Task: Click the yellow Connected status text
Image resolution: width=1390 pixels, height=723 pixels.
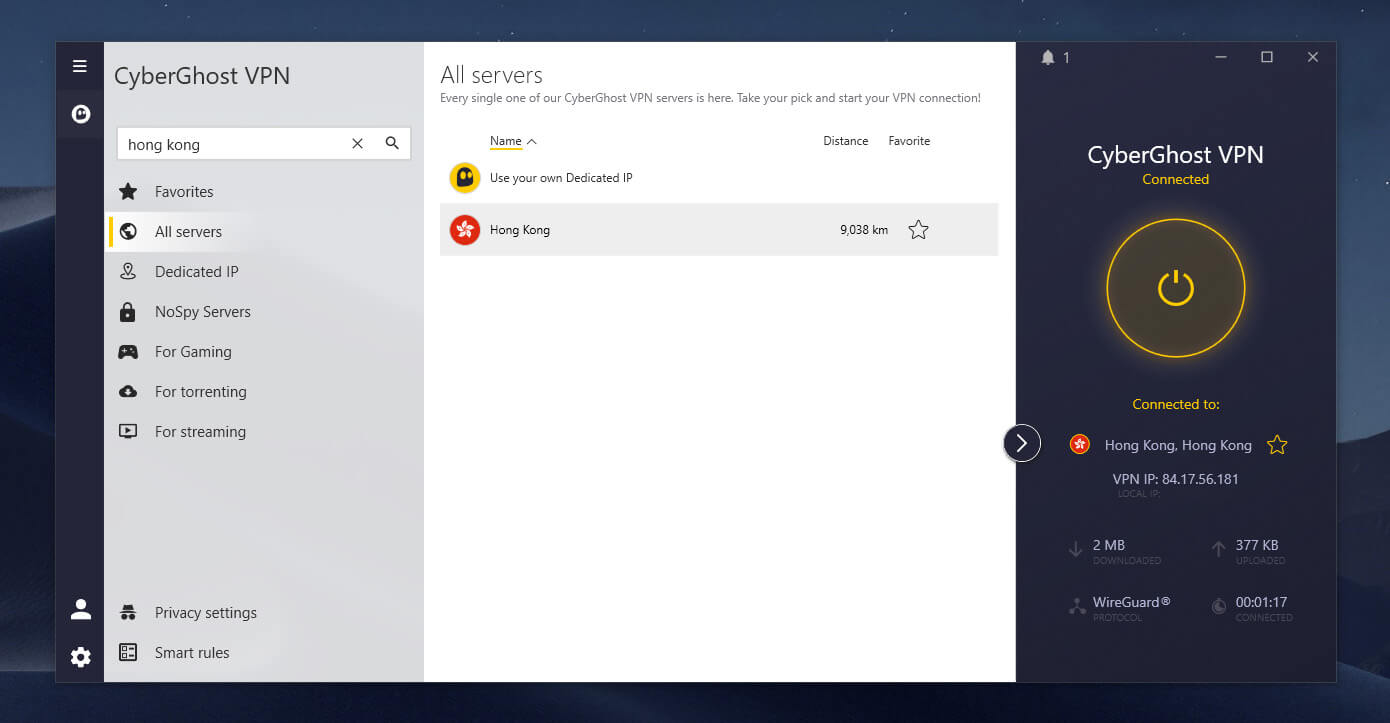Action: 1176,180
